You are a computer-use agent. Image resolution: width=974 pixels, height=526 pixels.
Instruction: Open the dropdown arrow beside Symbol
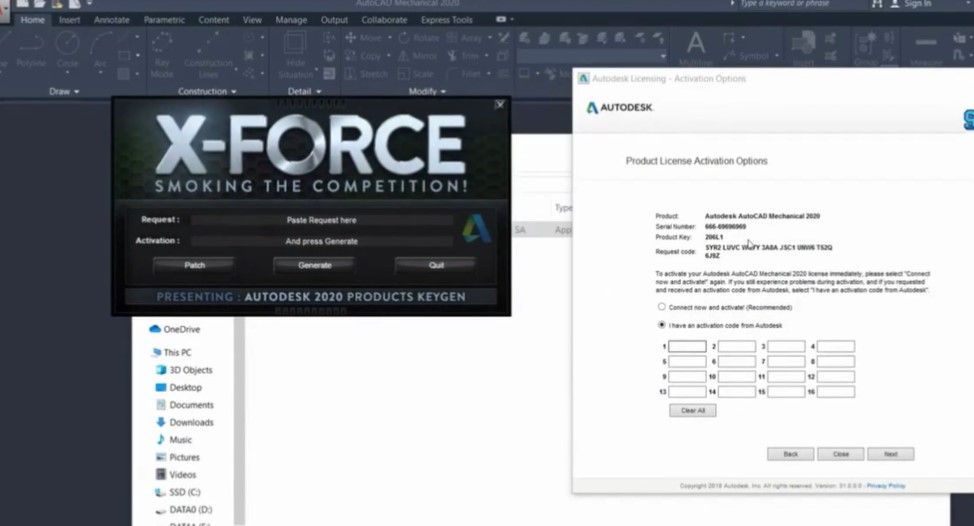[x=776, y=56]
